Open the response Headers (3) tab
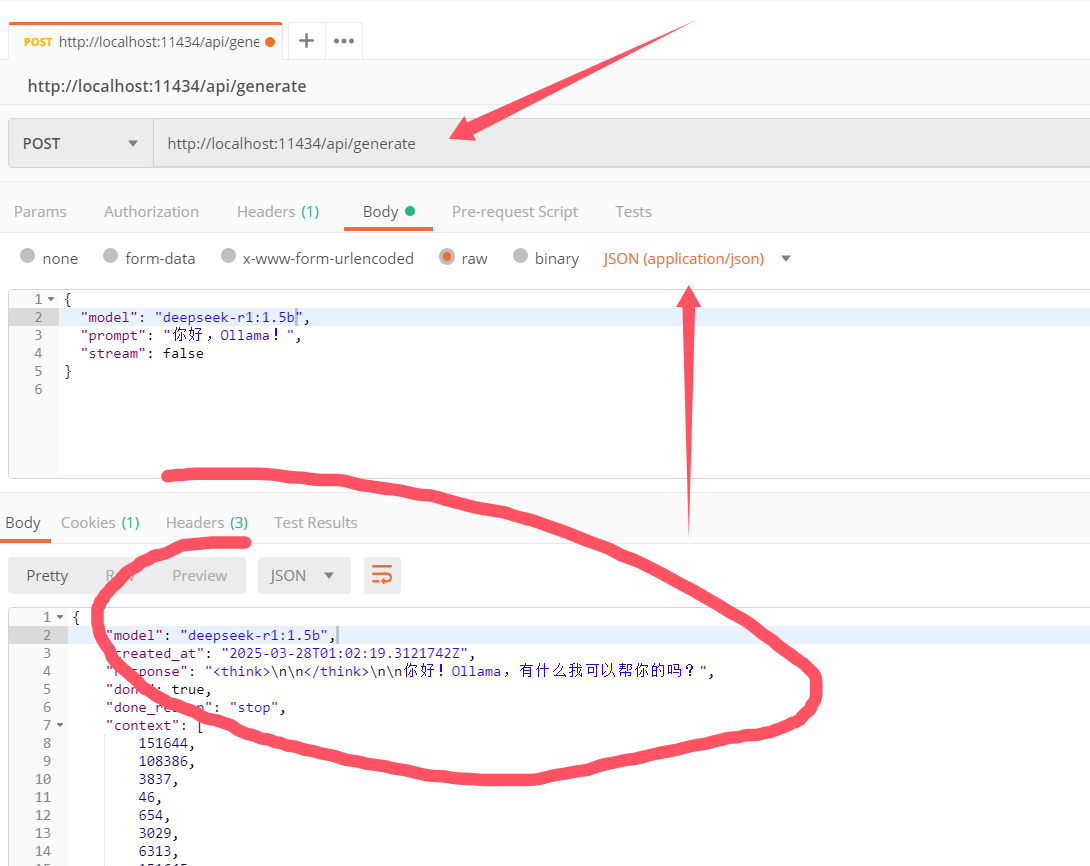Viewport: 1090px width, 866px height. tap(206, 523)
